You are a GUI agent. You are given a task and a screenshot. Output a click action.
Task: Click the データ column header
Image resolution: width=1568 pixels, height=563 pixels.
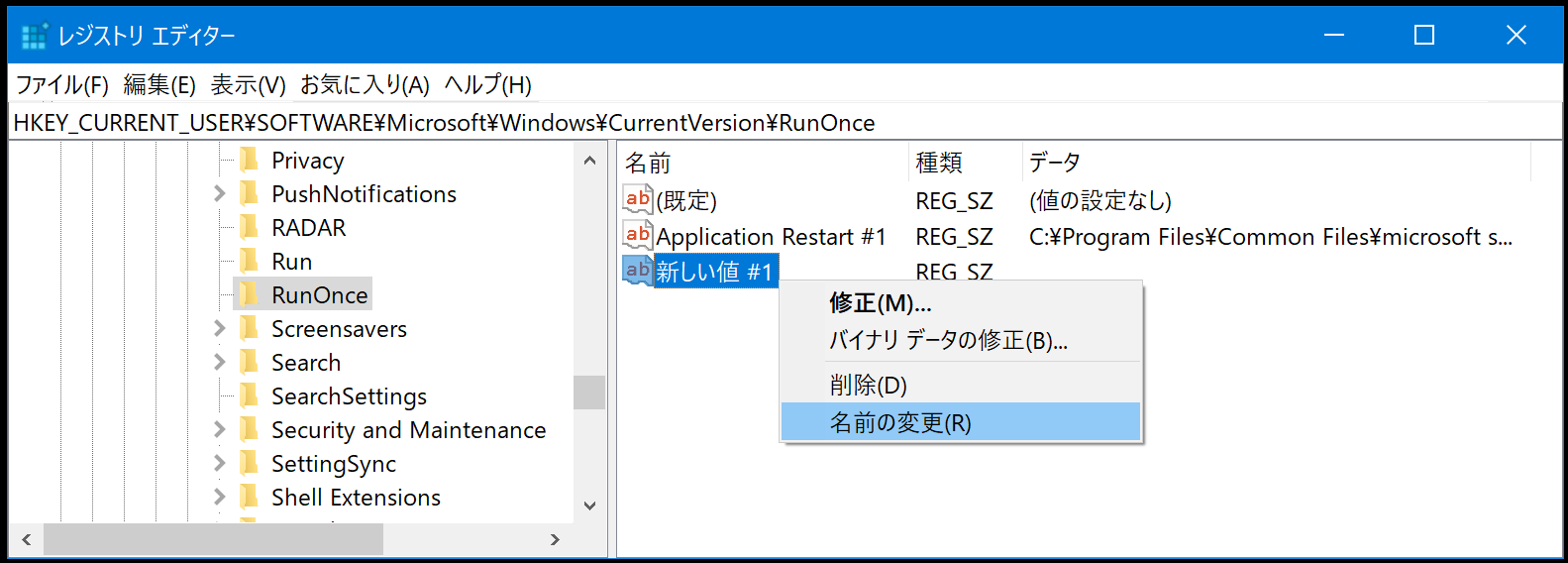(x=1277, y=163)
